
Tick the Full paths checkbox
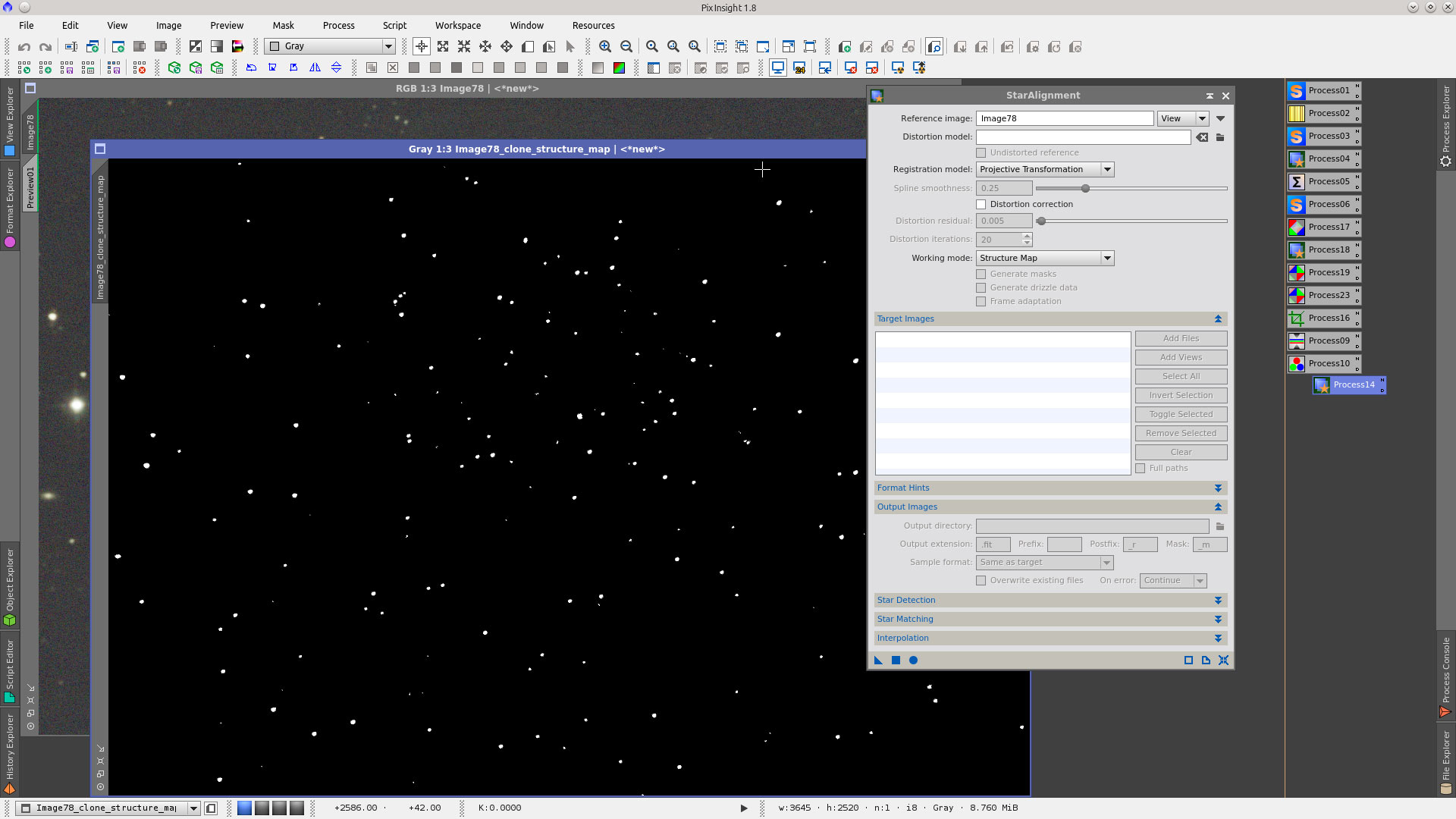click(x=1141, y=469)
